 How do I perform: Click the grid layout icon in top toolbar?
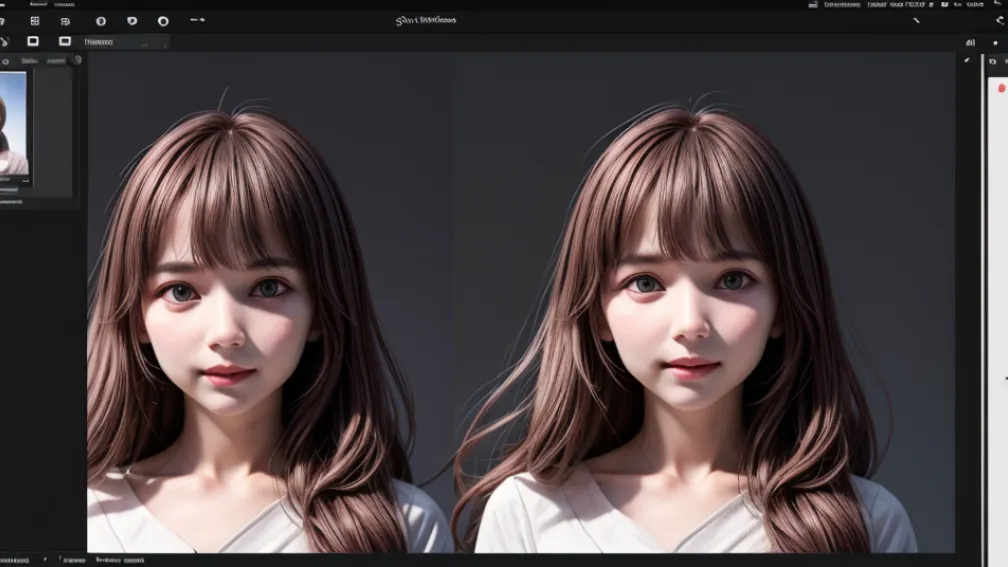click(x=35, y=20)
